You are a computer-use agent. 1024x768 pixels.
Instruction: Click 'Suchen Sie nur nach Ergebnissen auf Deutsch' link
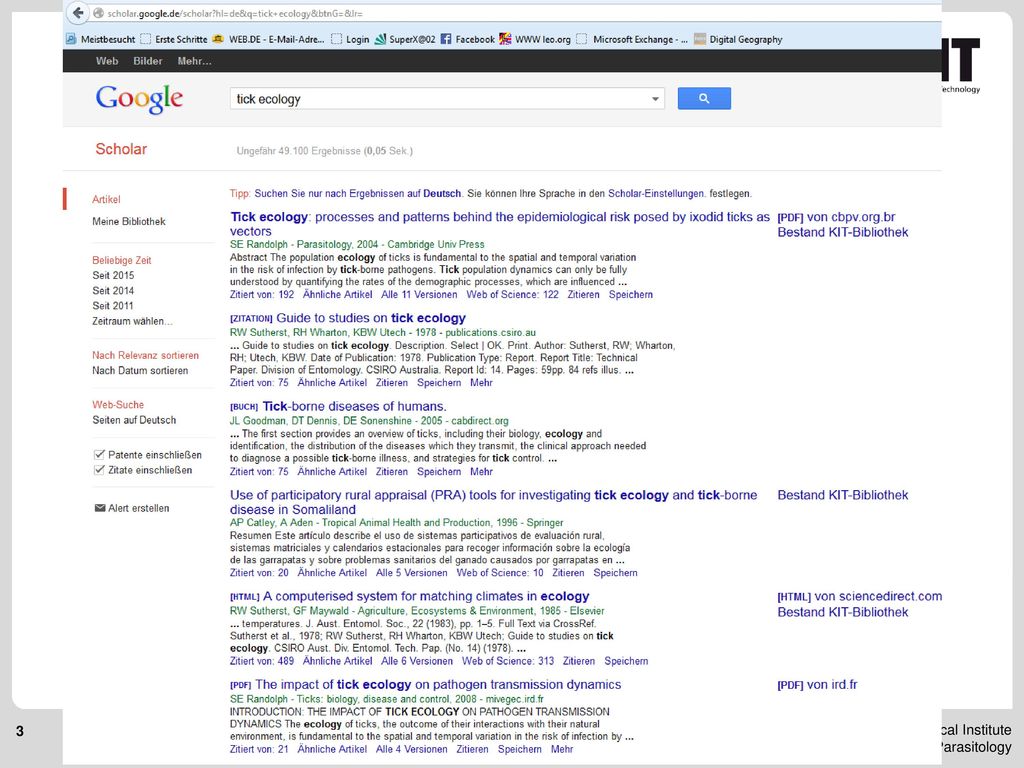click(x=358, y=193)
